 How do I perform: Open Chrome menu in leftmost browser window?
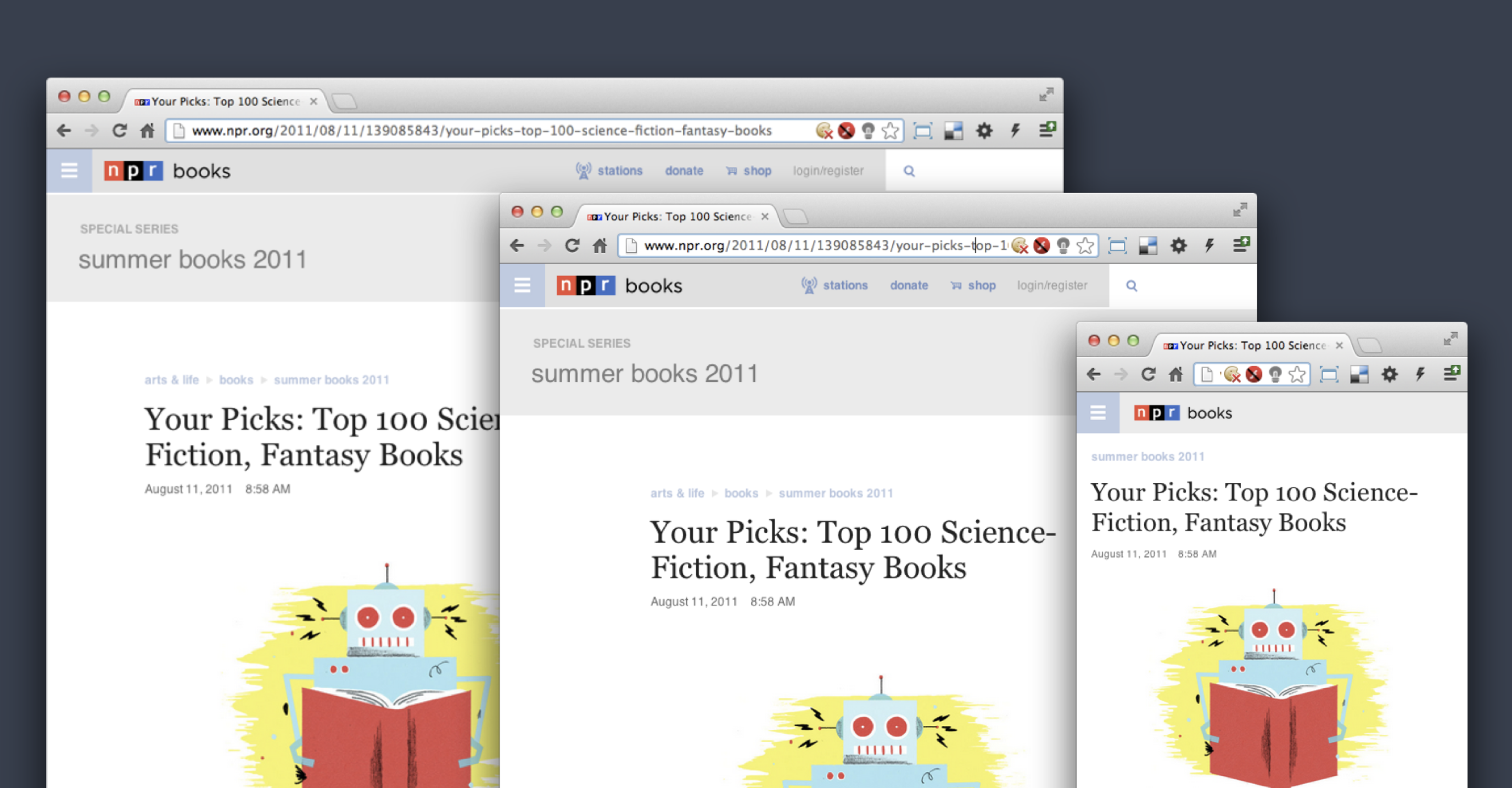(1046, 130)
